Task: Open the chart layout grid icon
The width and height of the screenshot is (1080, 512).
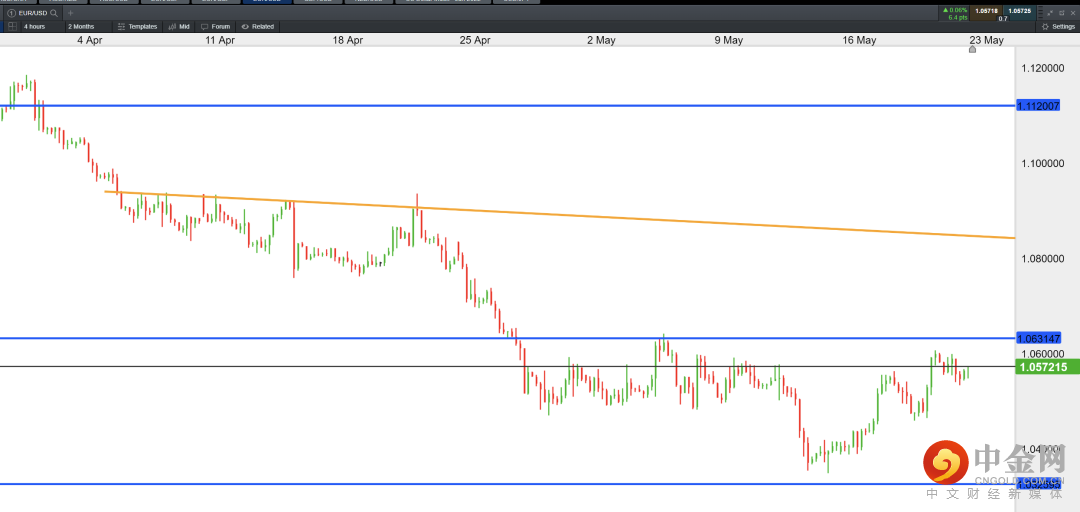Action: (x=12, y=26)
